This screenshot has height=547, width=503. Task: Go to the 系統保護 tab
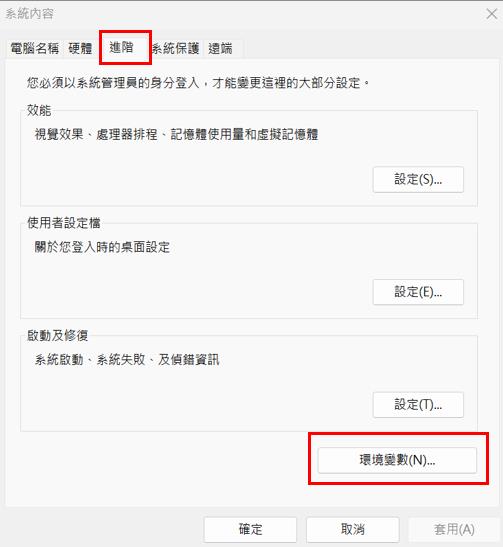click(x=176, y=48)
